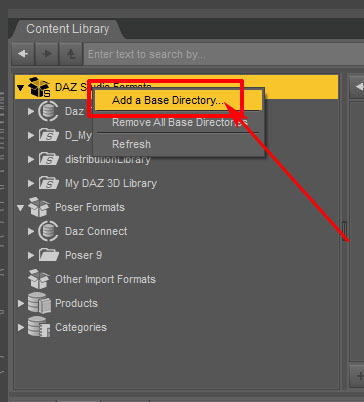Choose Remove All Base Directories menu entry

click(x=179, y=122)
